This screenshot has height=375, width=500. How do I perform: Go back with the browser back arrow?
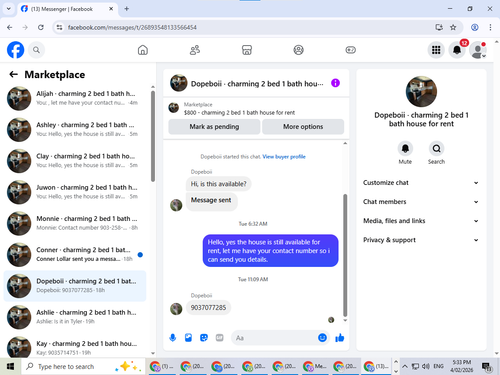pos(10,27)
